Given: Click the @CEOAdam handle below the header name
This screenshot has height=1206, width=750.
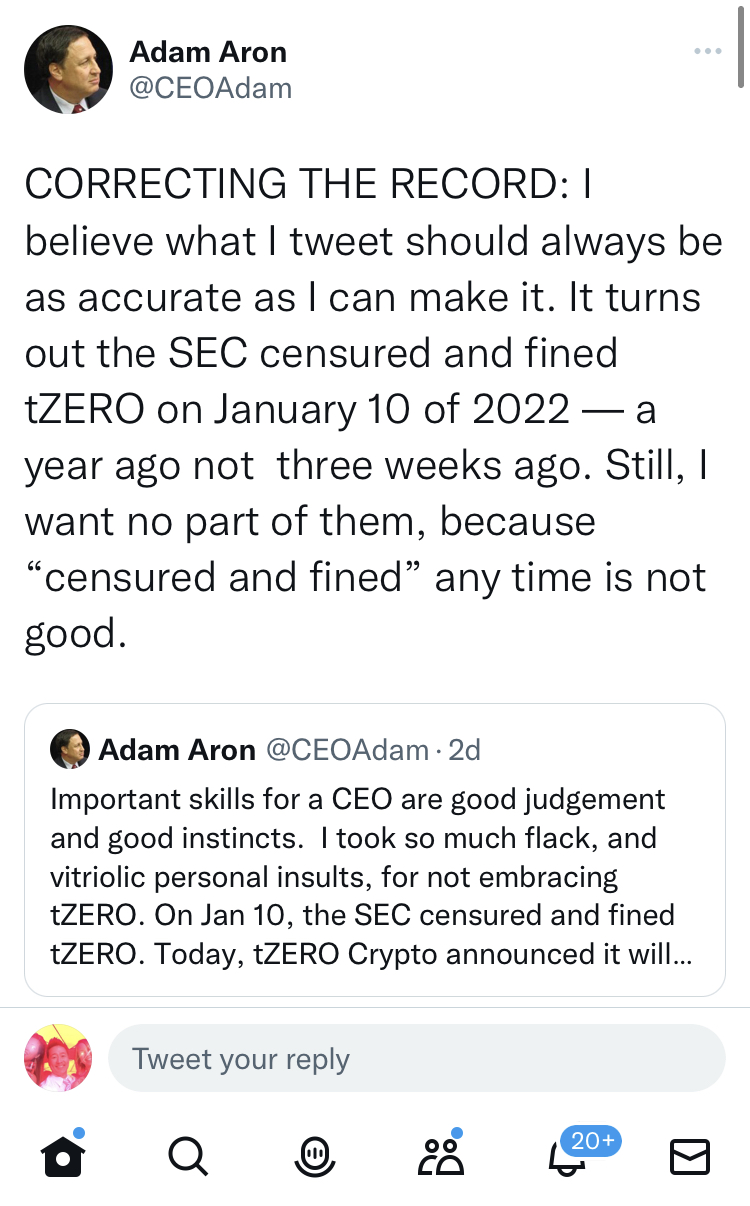Looking at the screenshot, I should [x=211, y=88].
